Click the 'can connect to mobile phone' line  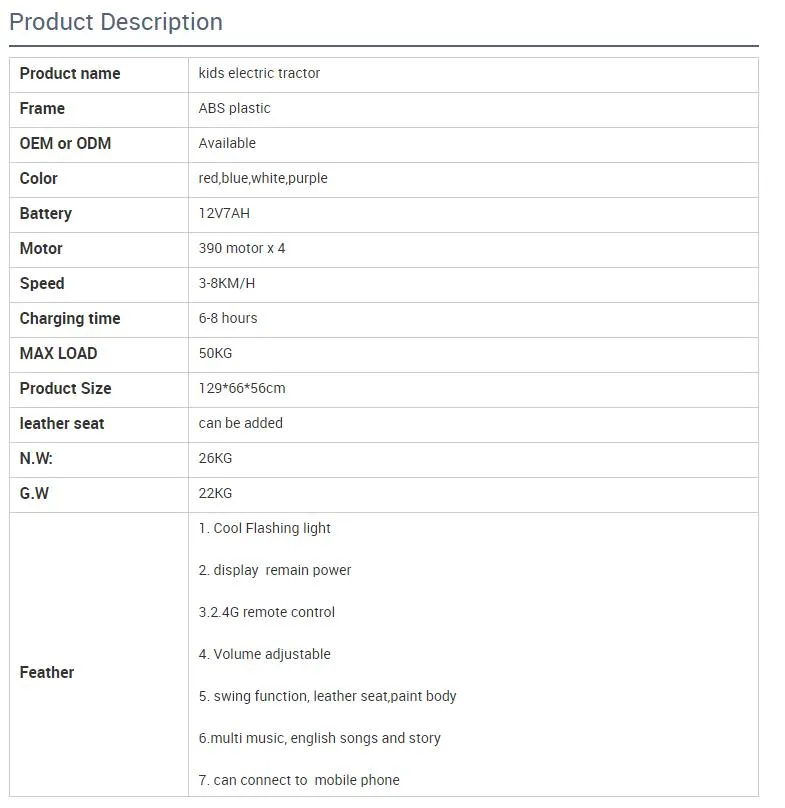pos(299,780)
